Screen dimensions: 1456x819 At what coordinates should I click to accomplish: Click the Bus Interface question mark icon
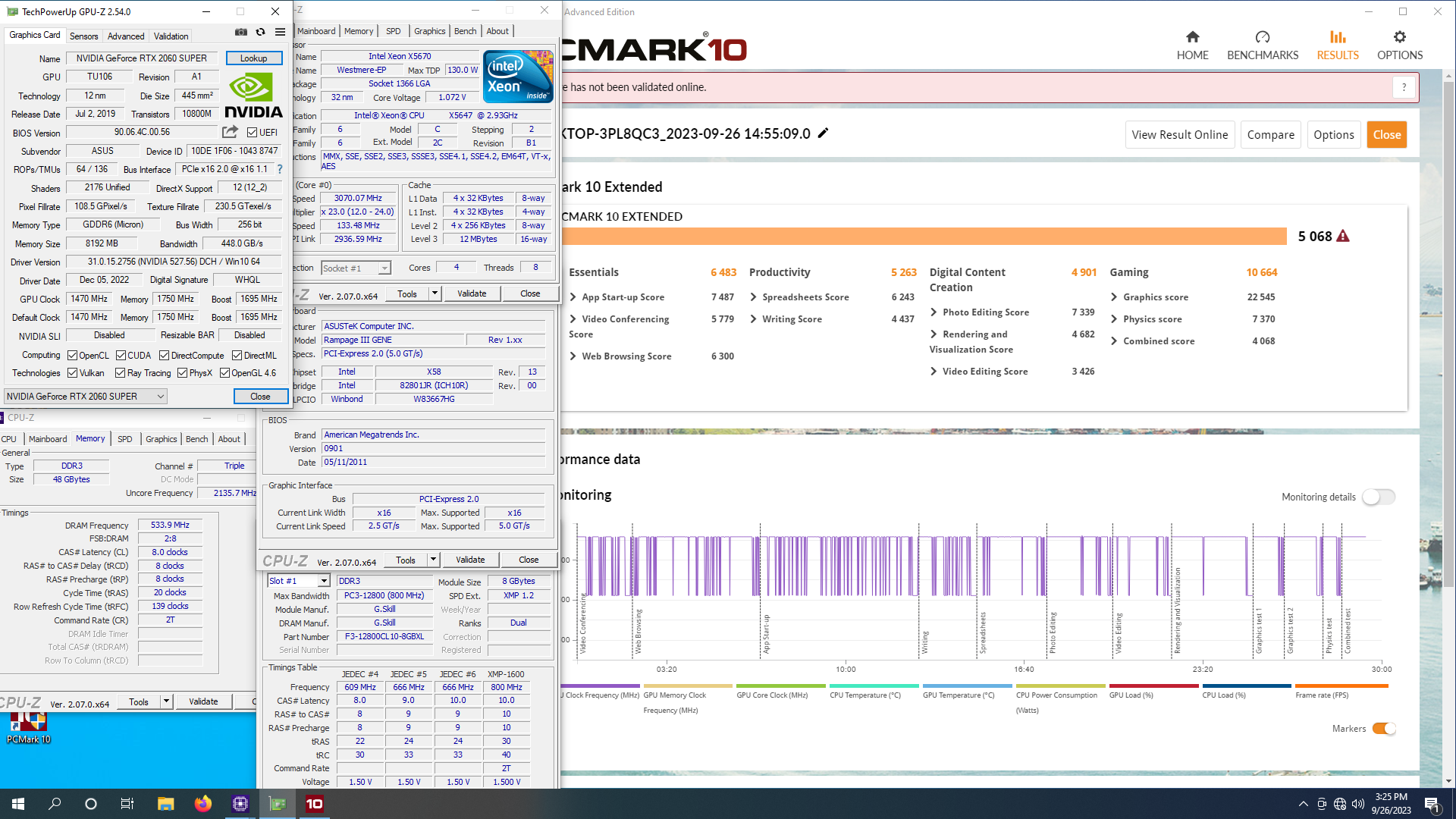click(279, 169)
